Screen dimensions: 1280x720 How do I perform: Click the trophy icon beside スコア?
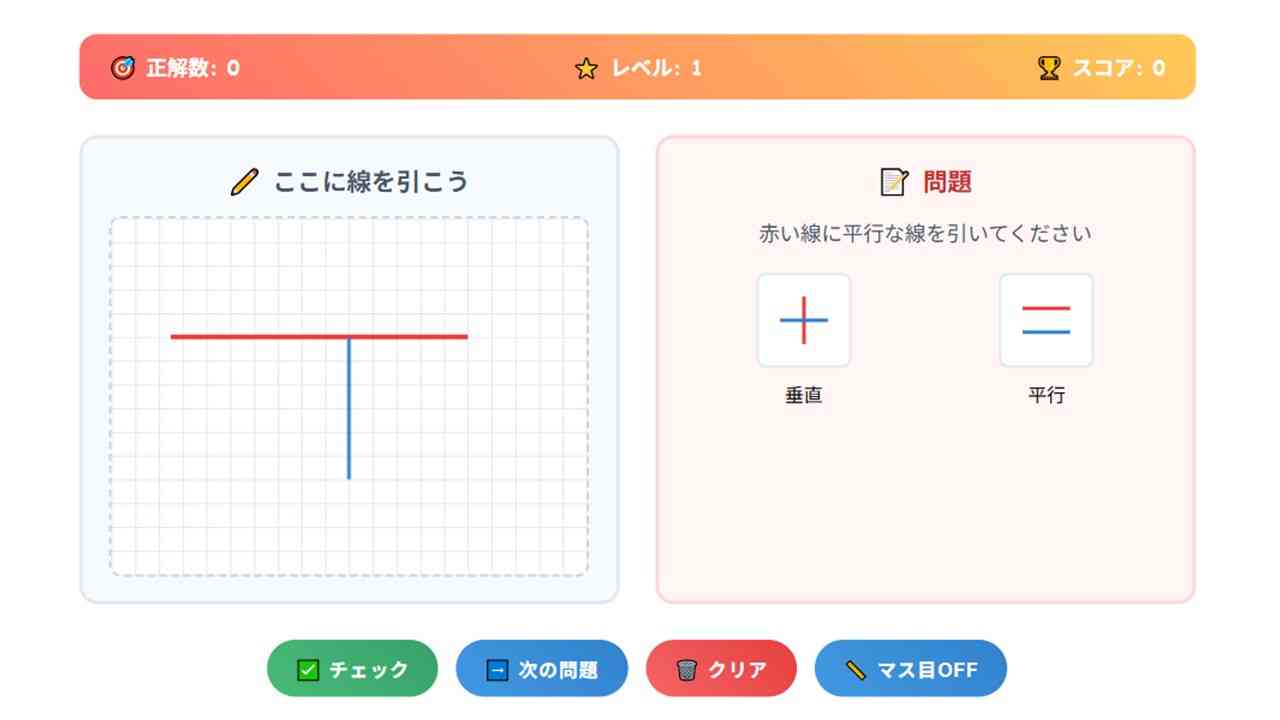(x=1049, y=68)
